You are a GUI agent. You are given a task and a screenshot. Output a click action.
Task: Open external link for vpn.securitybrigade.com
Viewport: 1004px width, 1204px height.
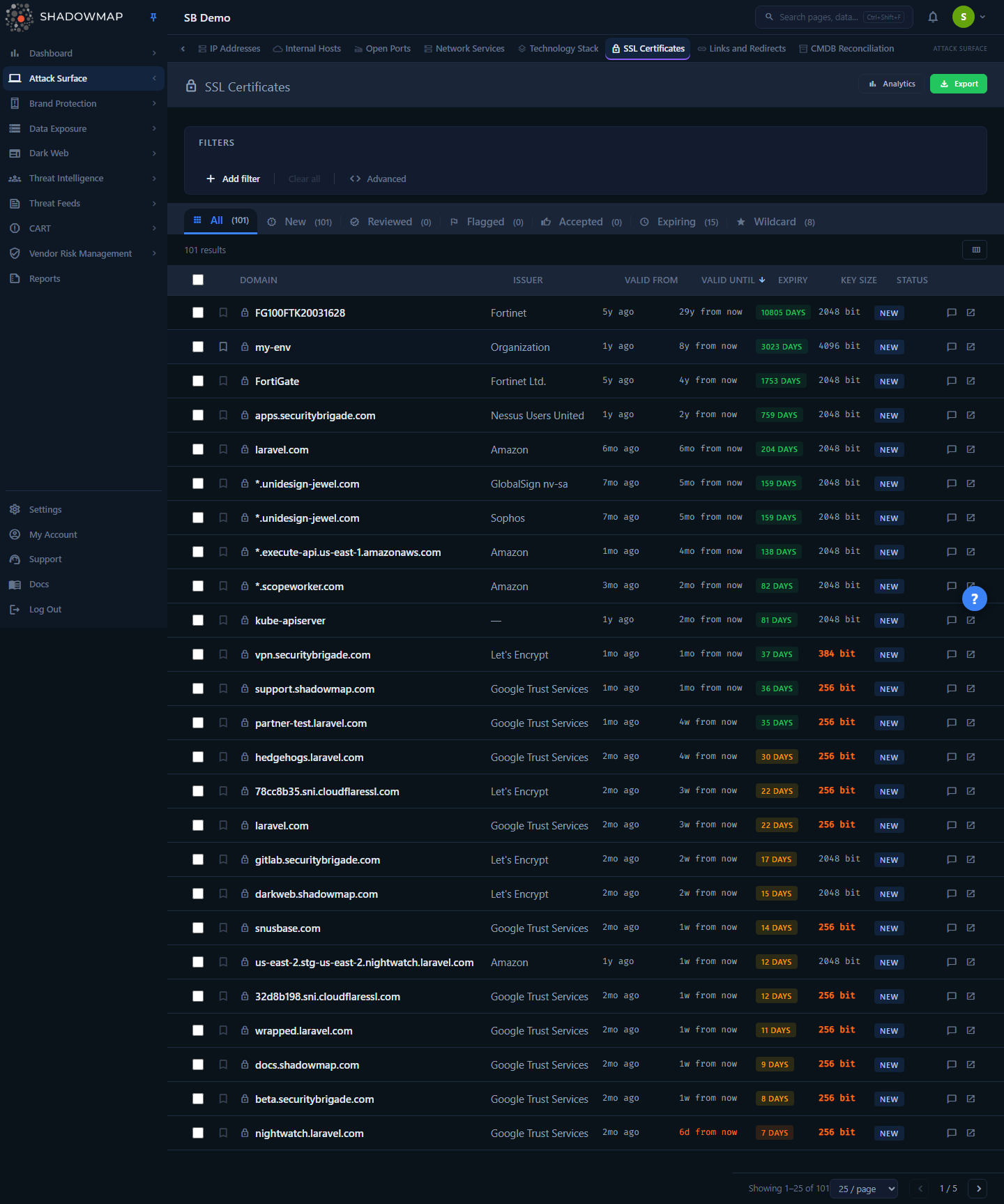tap(971, 654)
